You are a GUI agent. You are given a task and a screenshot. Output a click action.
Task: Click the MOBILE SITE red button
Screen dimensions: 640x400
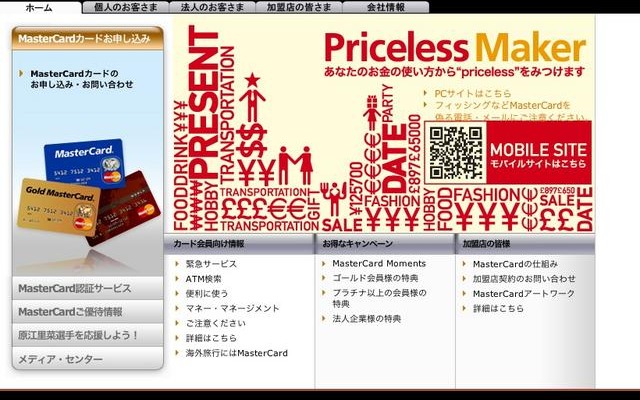coord(538,153)
